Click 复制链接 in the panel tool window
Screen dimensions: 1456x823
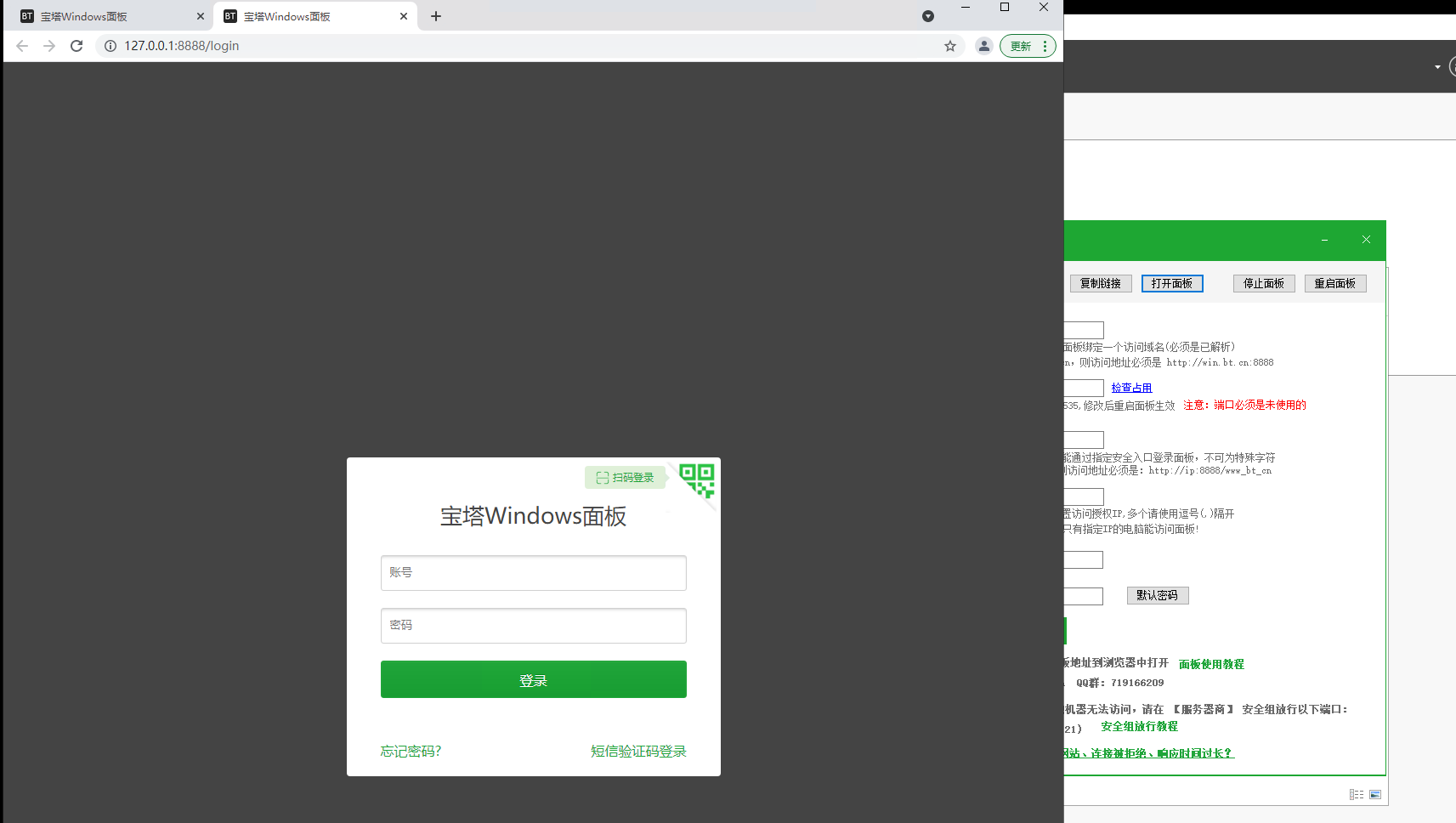coord(1101,283)
